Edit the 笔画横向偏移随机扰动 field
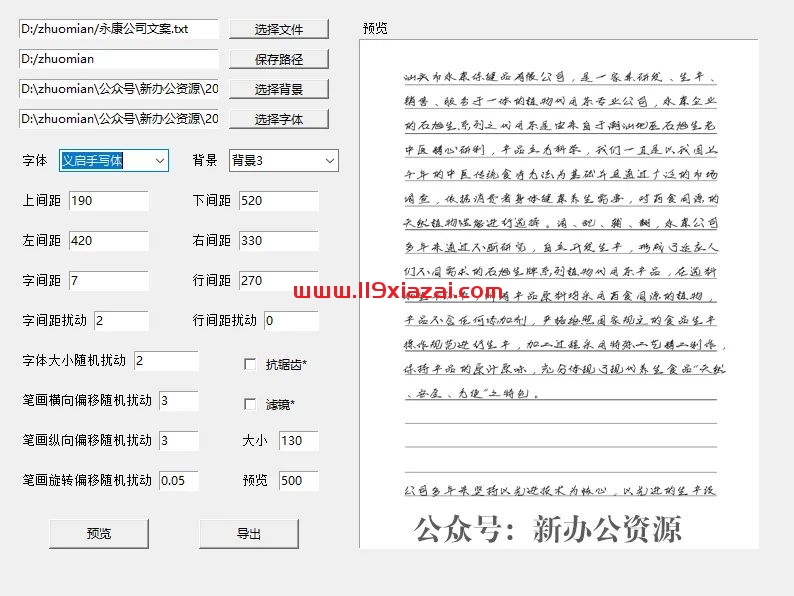Screen dimensions: 794x596 tap(179, 401)
